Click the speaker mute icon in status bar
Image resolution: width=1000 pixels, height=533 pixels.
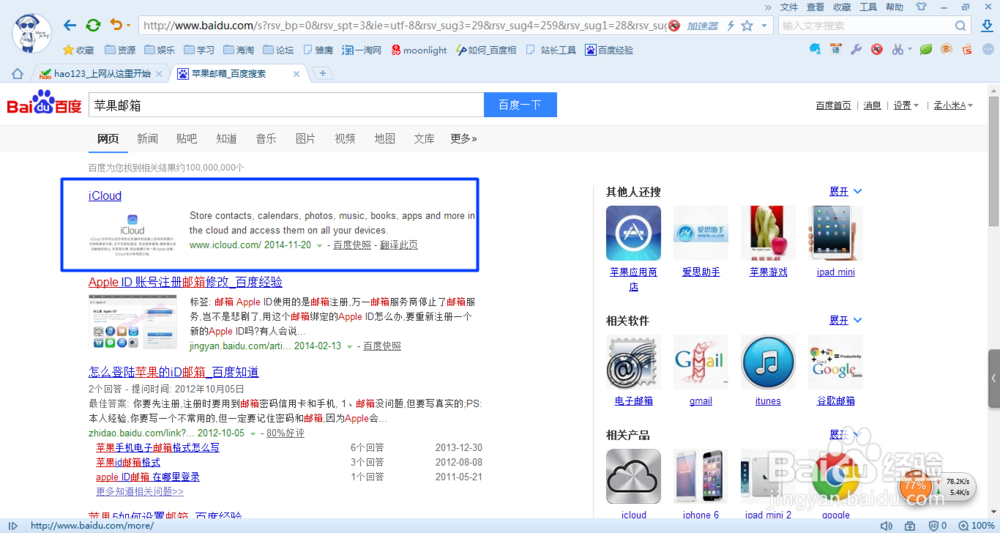(x=886, y=526)
